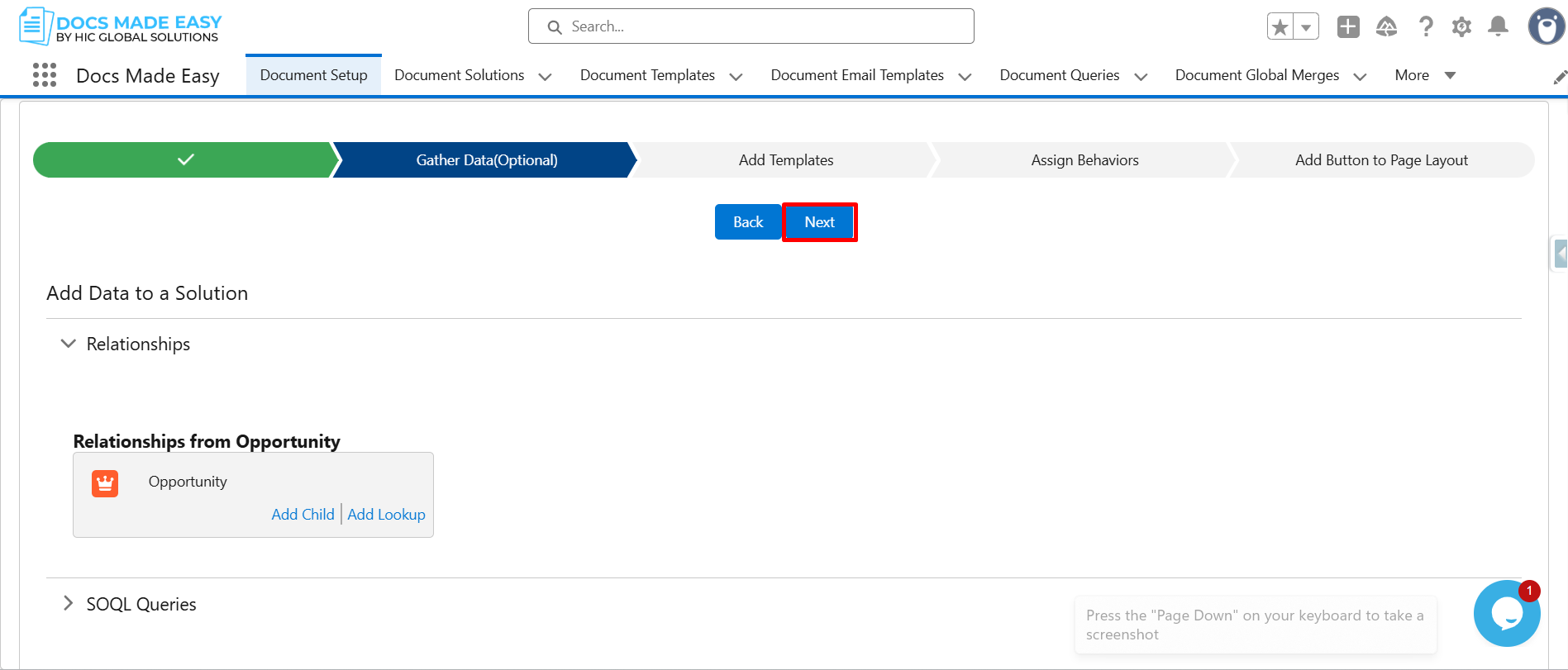Image resolution: width=1568 pixels, height=670 pixels.
Task: Jump to Add Button to Page Layout step
Action: [1381, 159]
